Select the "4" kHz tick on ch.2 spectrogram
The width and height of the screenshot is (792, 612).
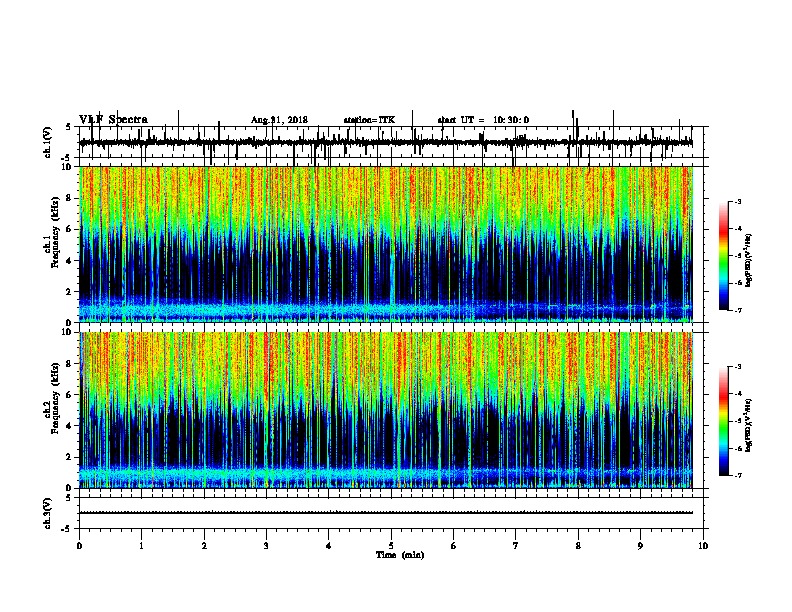tap(69, 426)
